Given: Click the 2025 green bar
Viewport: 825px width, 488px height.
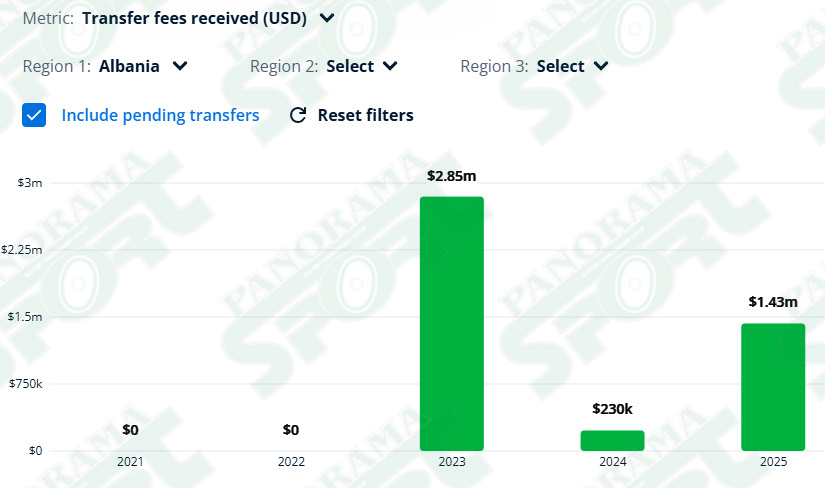Looking at the screenshot, I should 773,387.
